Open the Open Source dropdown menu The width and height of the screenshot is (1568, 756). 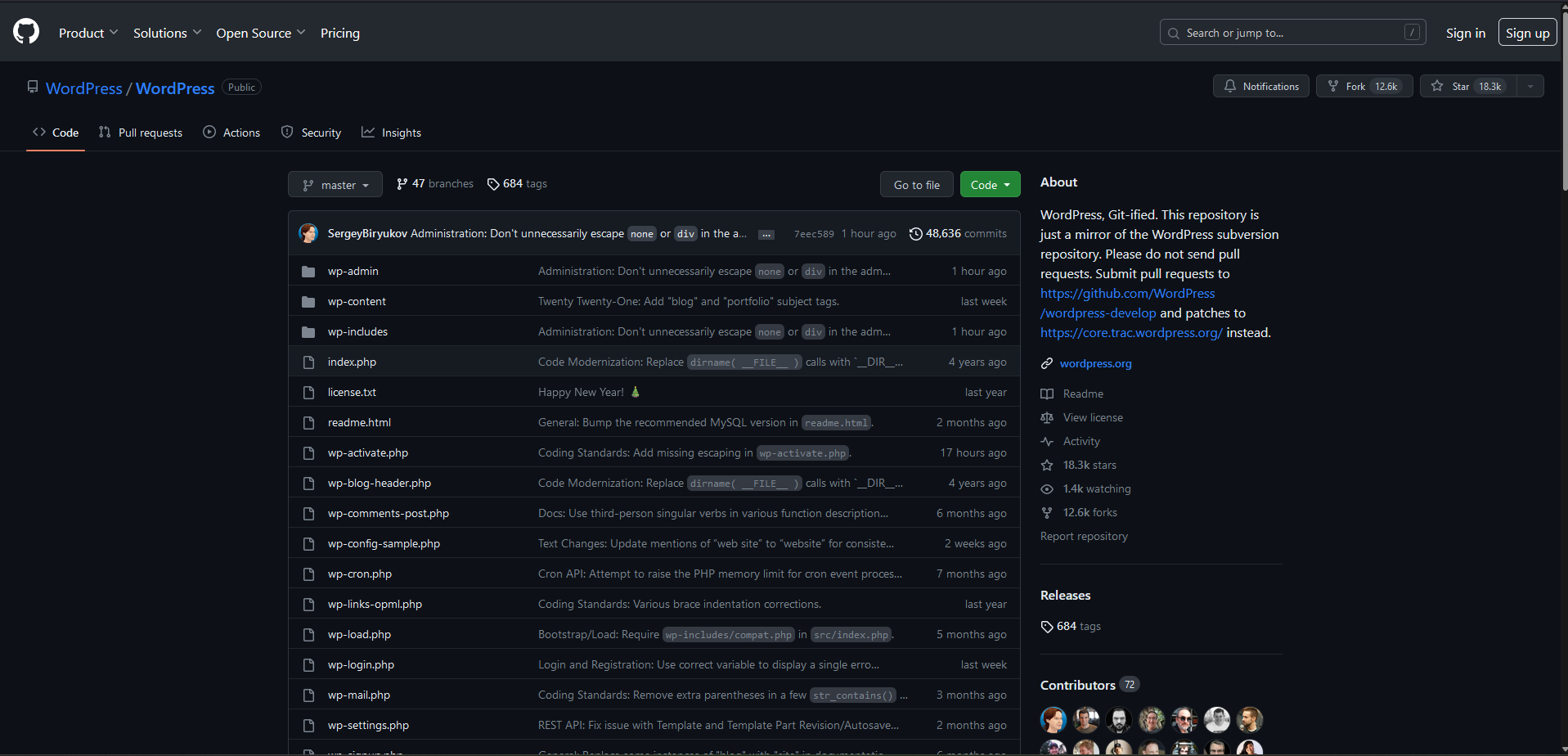point(261,33)
